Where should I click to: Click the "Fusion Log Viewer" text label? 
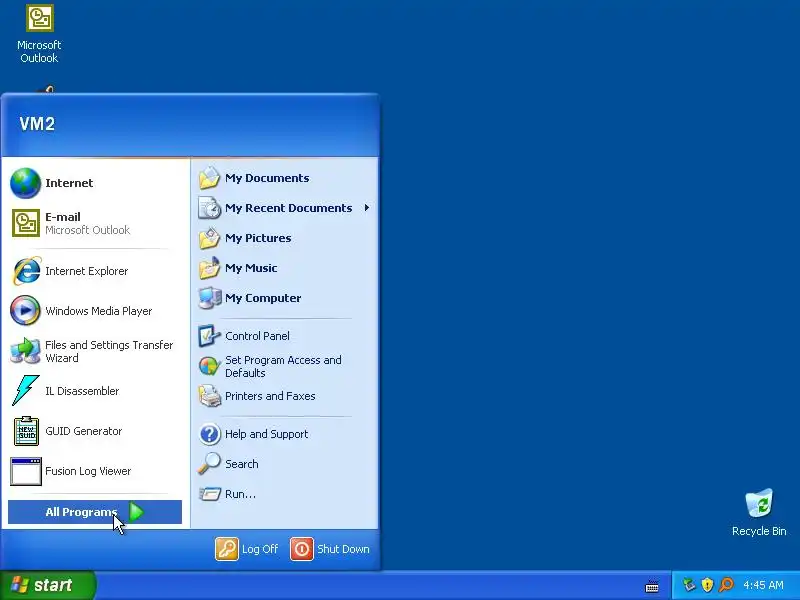(x=88, y=471)
